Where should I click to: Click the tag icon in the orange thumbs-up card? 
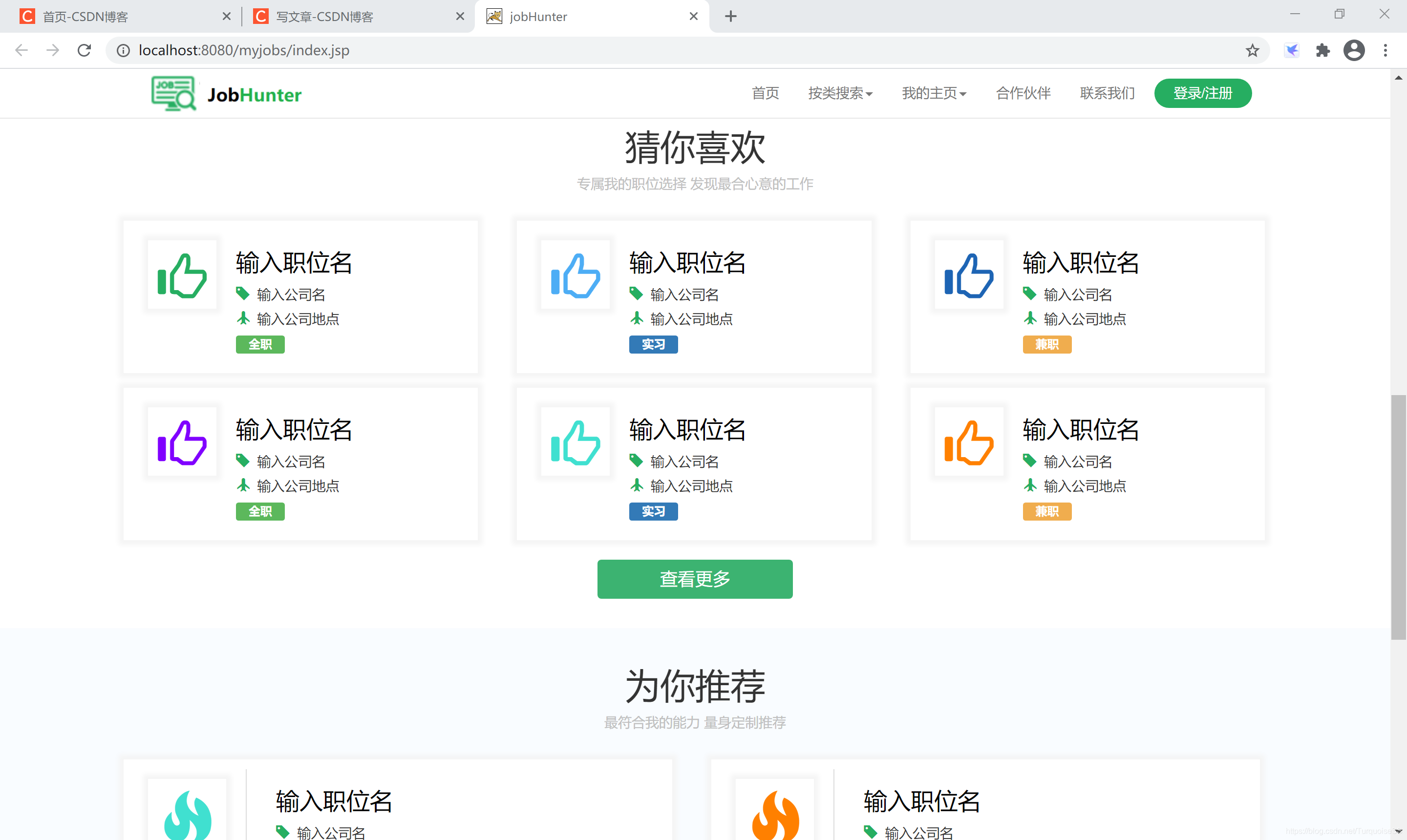coord(1029,460)
